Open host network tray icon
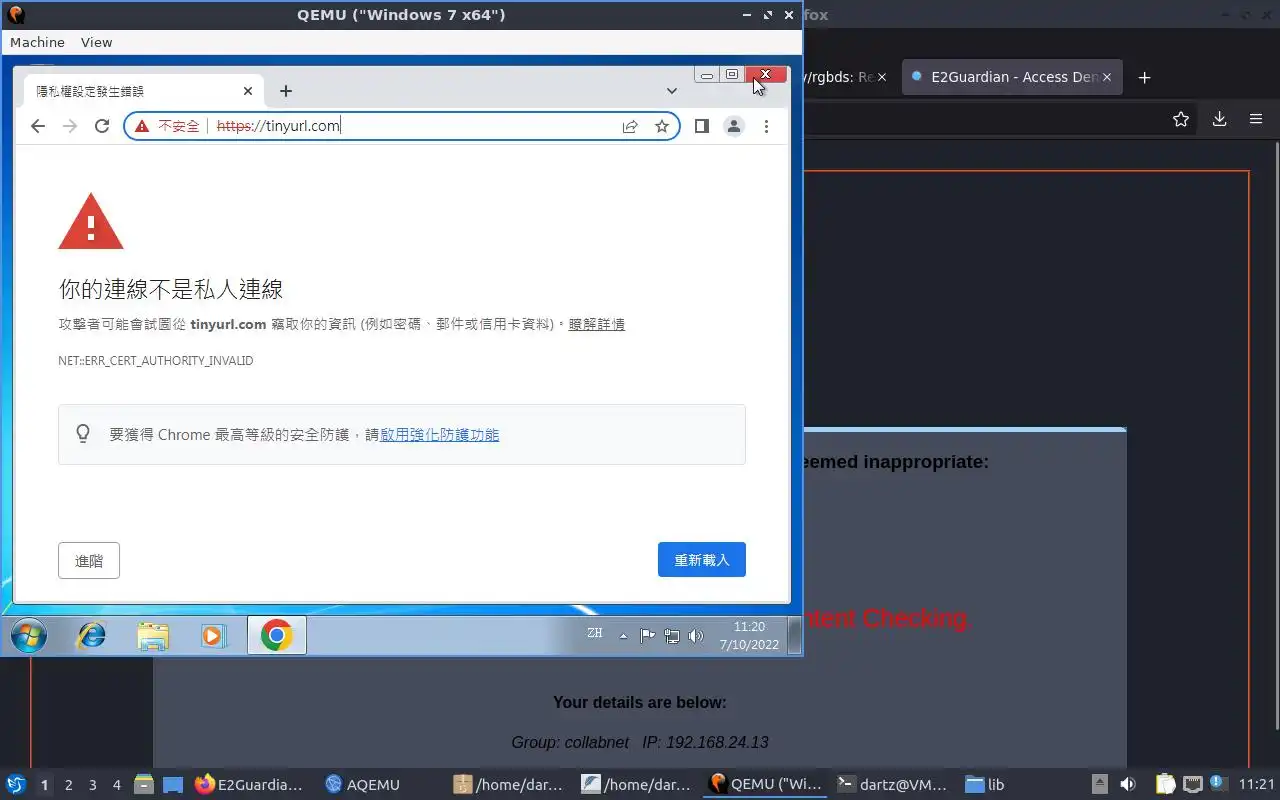The height and width of the screenshot is (800, 1280). coord(1192,785)
